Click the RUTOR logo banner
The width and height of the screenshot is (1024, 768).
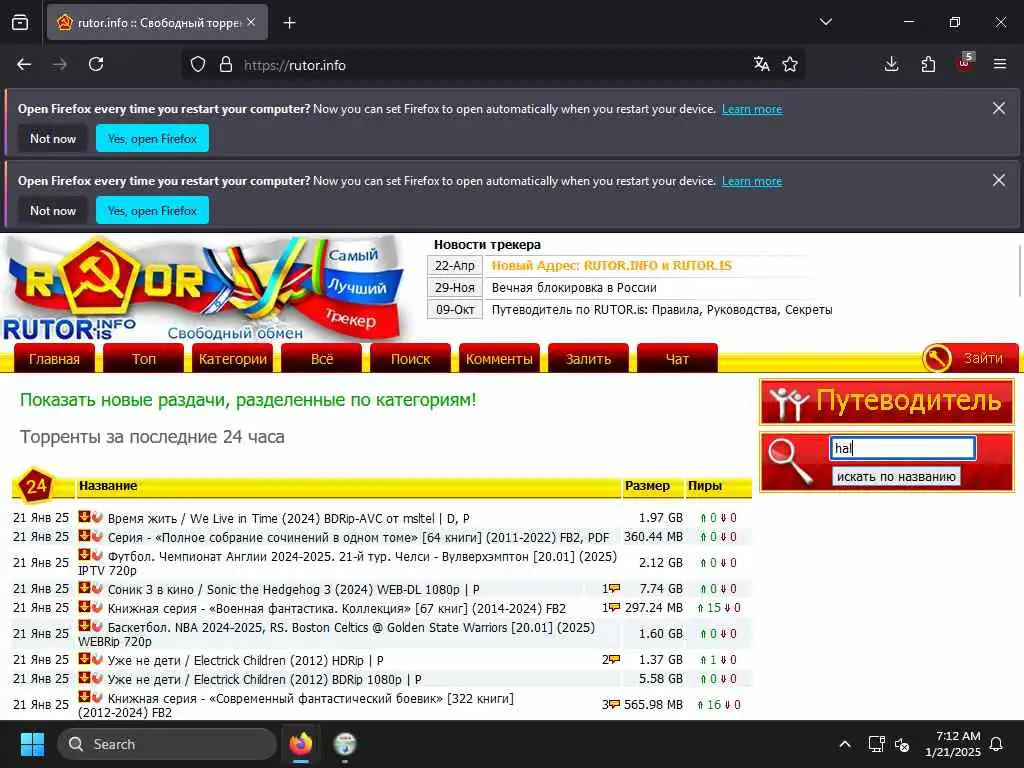pyautogui.click(x=206, y=288)
